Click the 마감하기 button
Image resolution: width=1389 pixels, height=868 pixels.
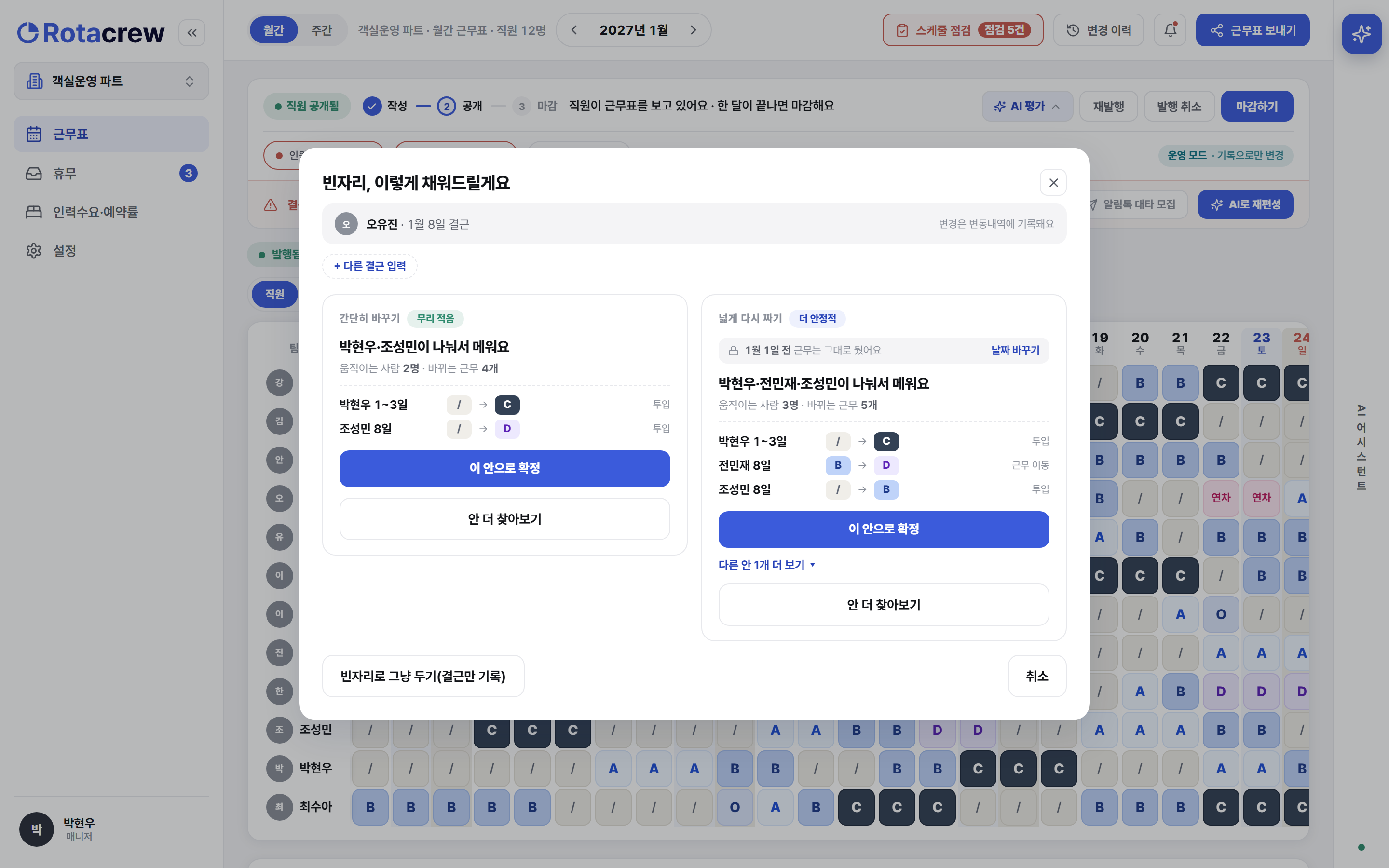(x=1256, y=106)
